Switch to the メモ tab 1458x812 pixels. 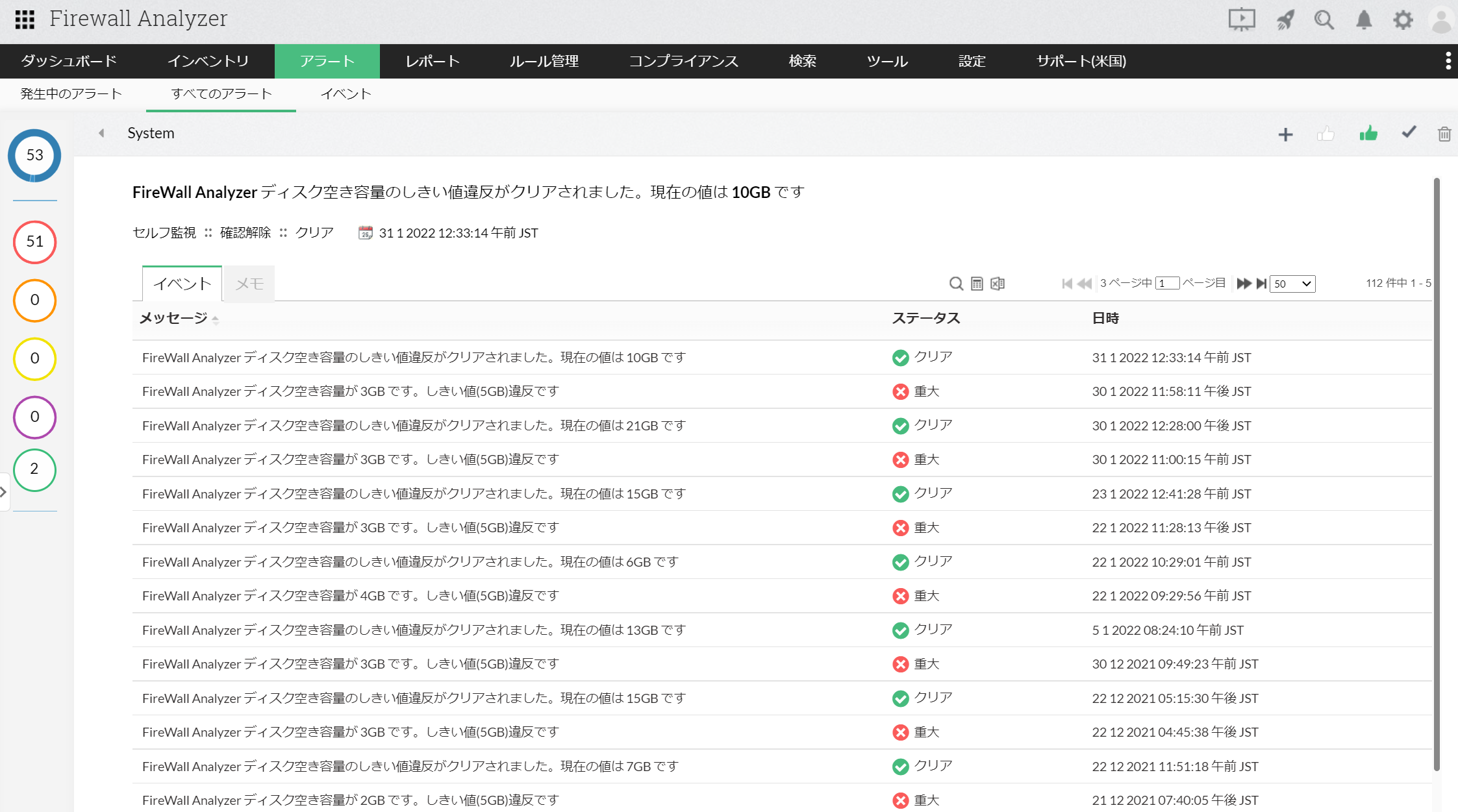(x=249, y=284)
